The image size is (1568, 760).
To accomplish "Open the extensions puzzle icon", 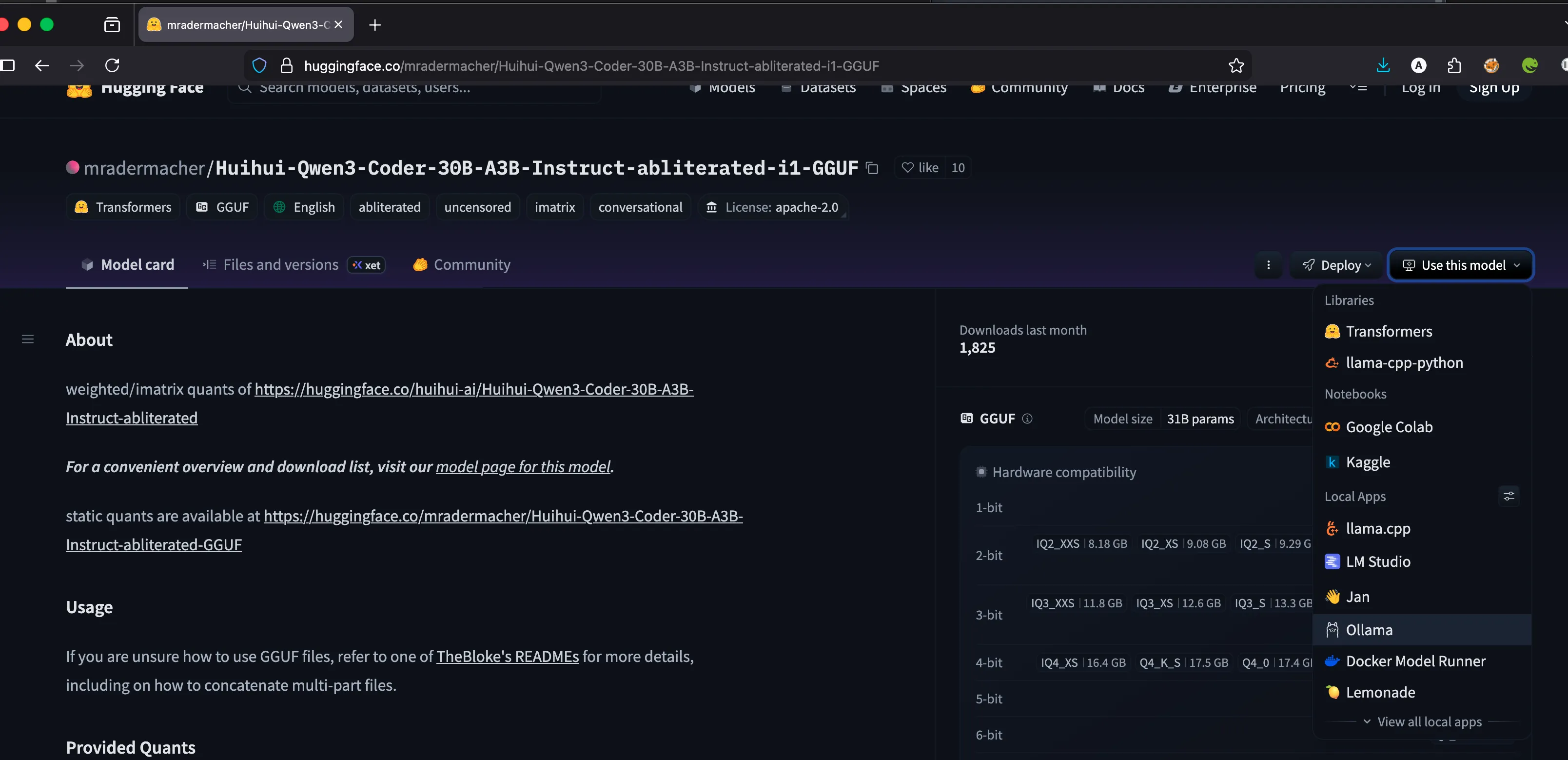I will [1454, 66].
